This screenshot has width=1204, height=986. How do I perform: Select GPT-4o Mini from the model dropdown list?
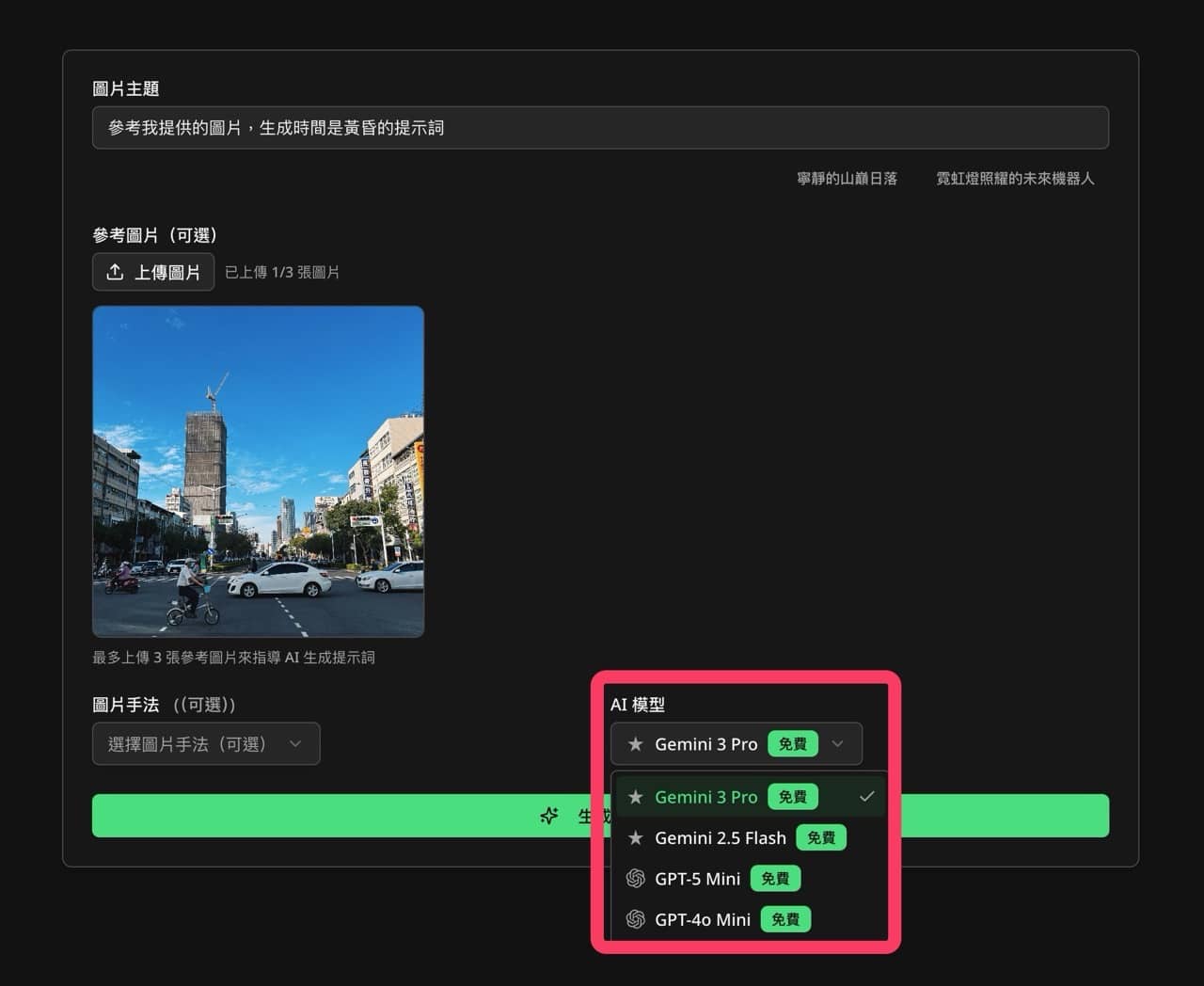702,919
